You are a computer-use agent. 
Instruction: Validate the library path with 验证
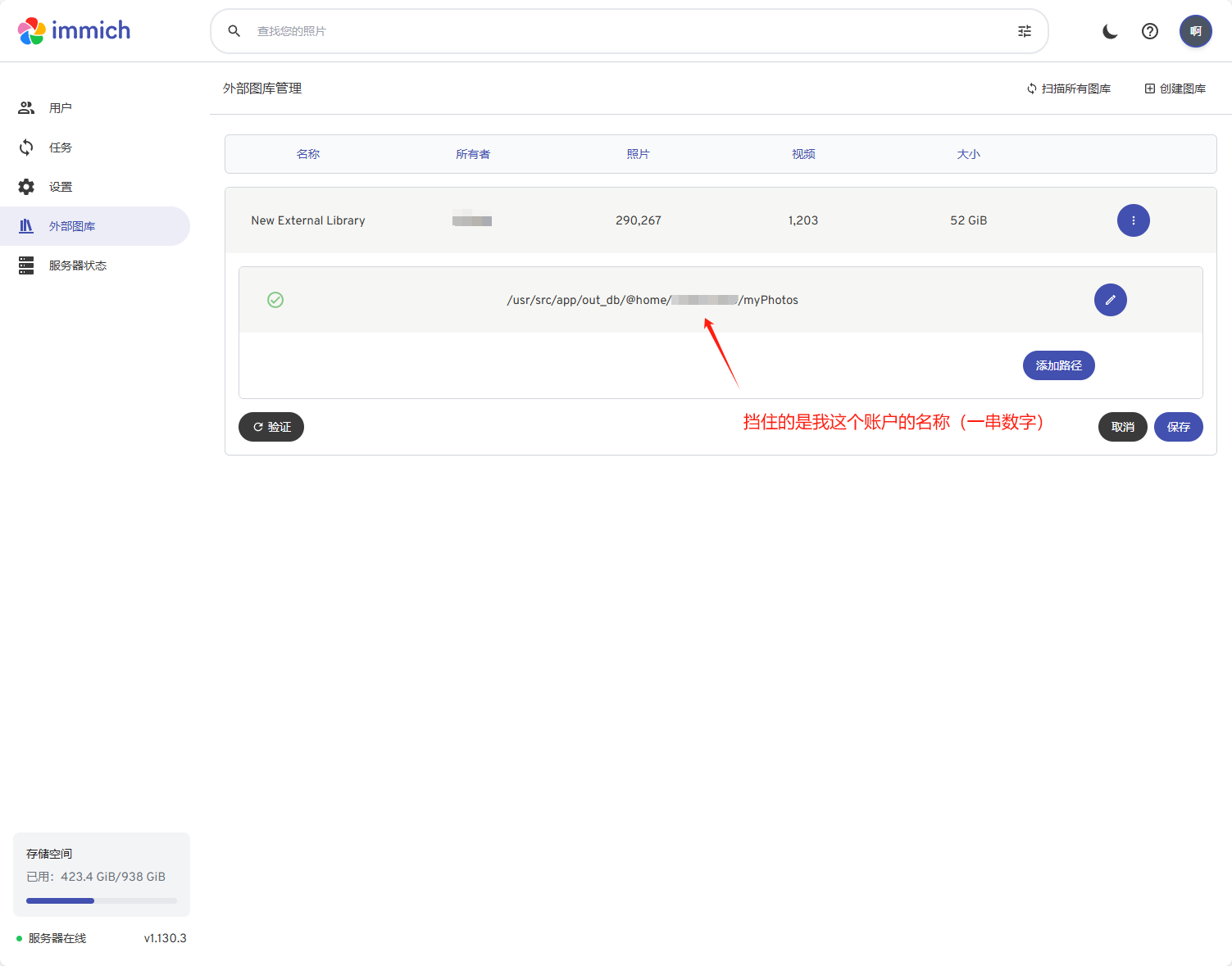coord(270,427)
